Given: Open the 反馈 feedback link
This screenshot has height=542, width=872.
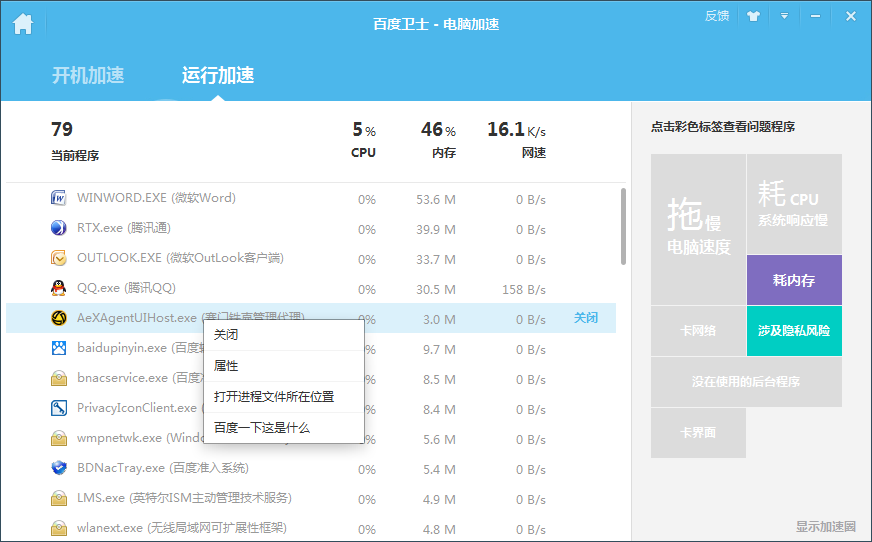Looking at the screenshot, I should [x=717, y=16].
